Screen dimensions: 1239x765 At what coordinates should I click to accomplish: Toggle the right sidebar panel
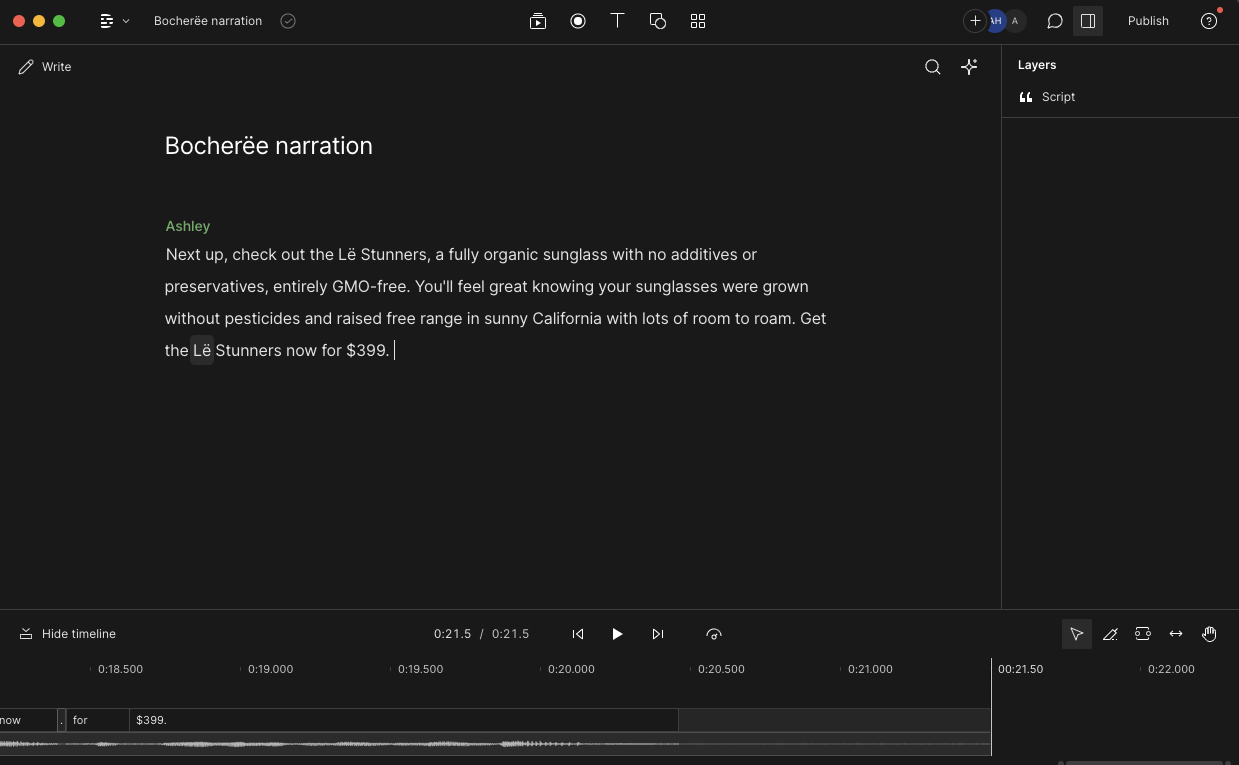pos(1088,20)
